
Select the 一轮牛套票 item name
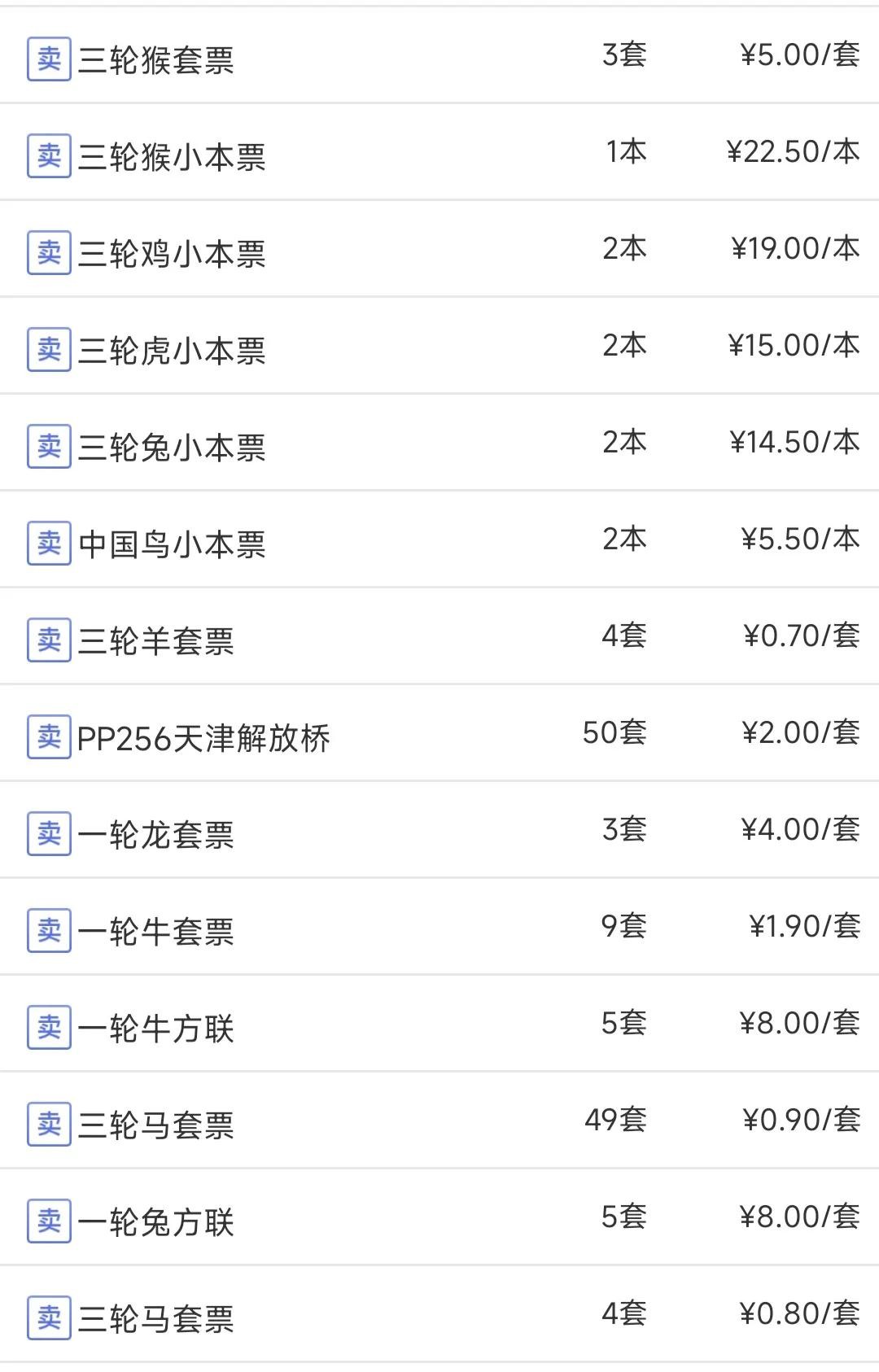tap(156, 932)
